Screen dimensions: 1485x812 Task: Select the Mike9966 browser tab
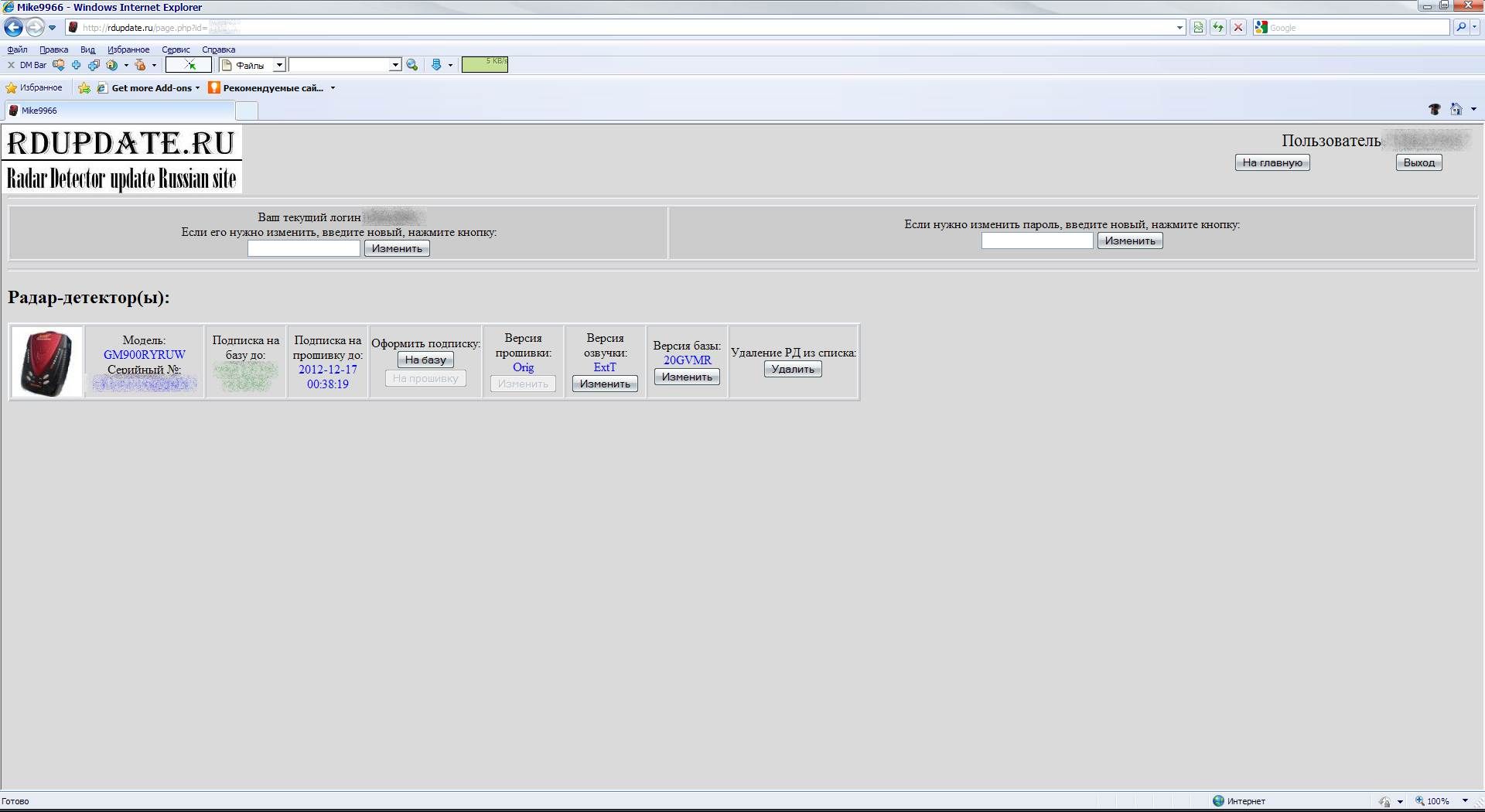[x=116, y=111]
